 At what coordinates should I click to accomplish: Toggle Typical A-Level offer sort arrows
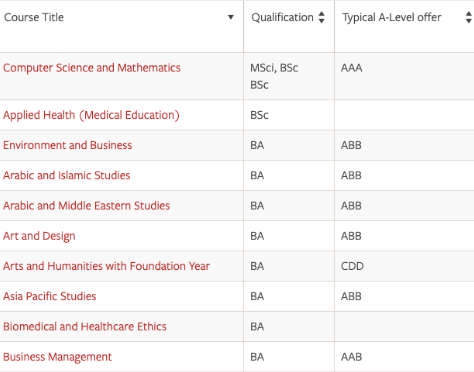coord(469,17)
